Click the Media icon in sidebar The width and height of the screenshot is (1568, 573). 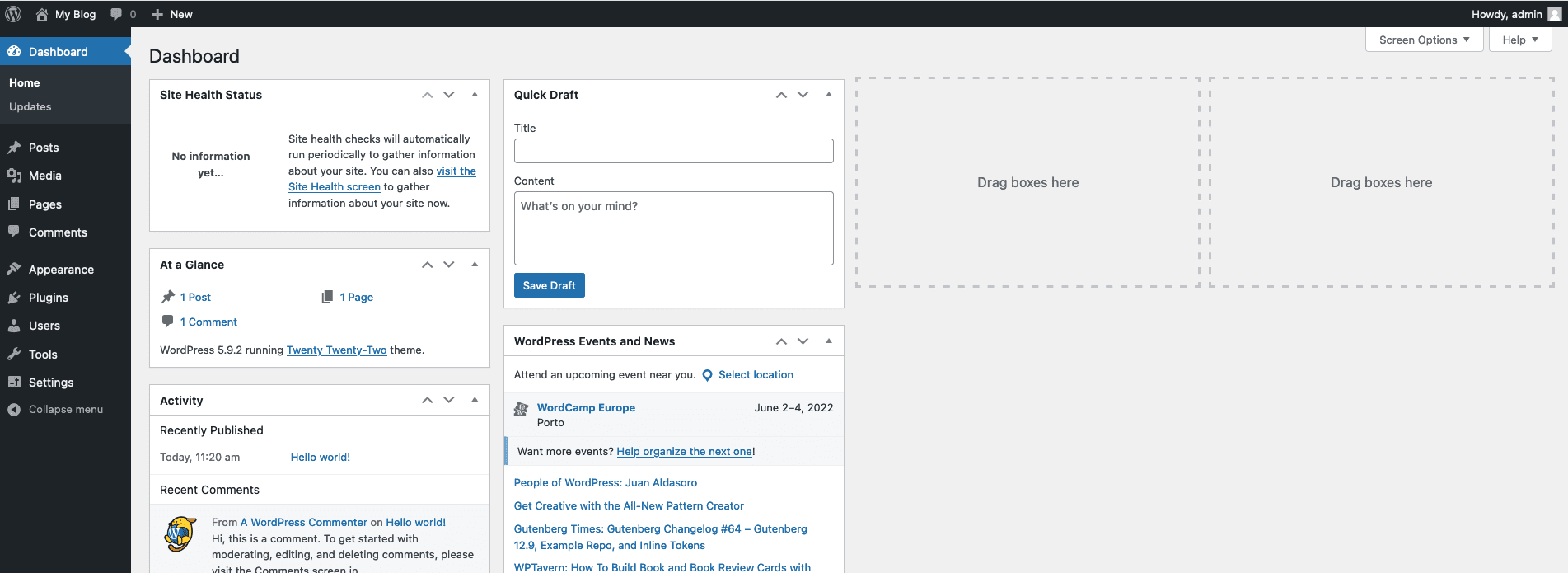click(x=14, y=176)
